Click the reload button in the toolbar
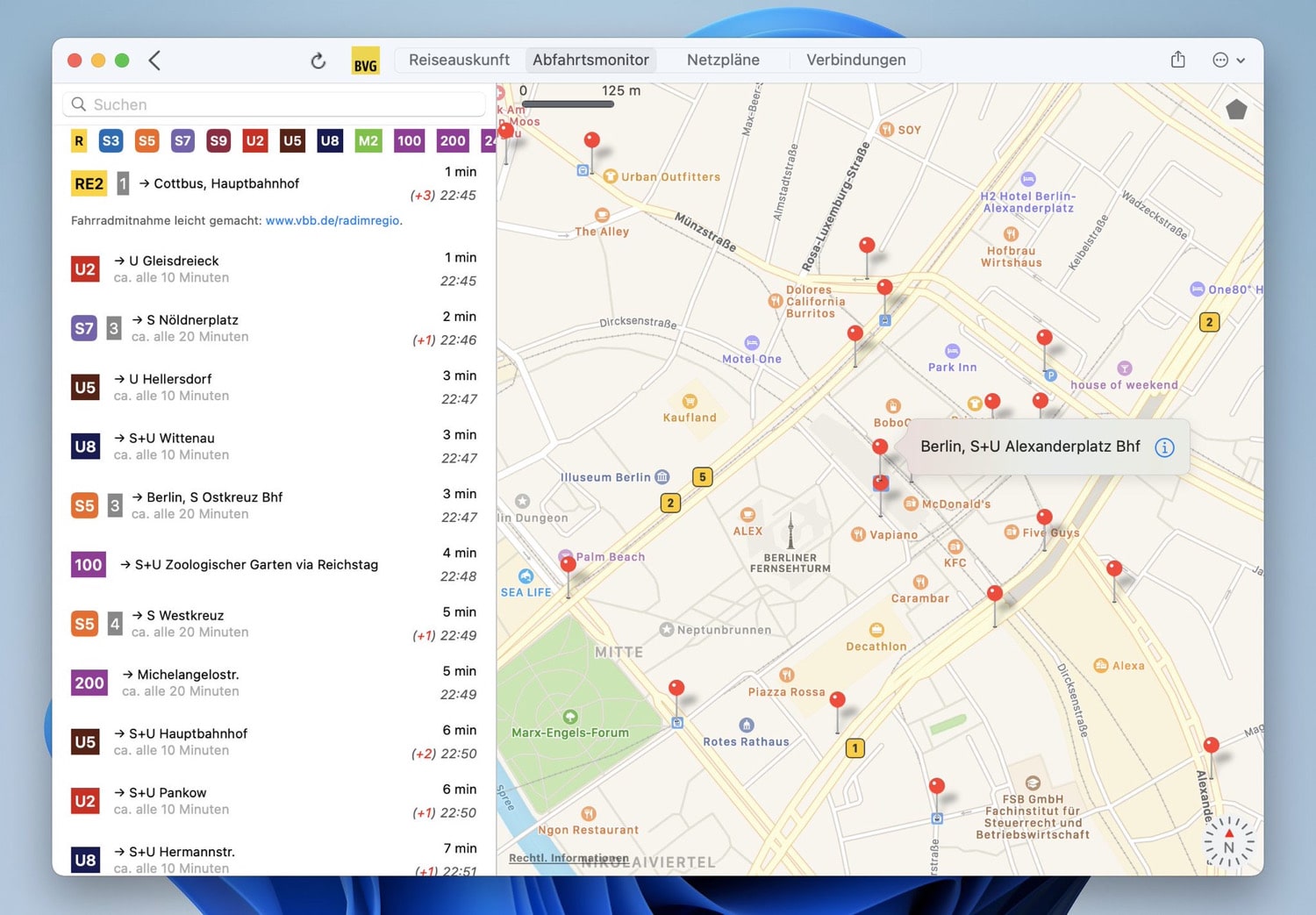1316x915 pixels. (318, 61)
